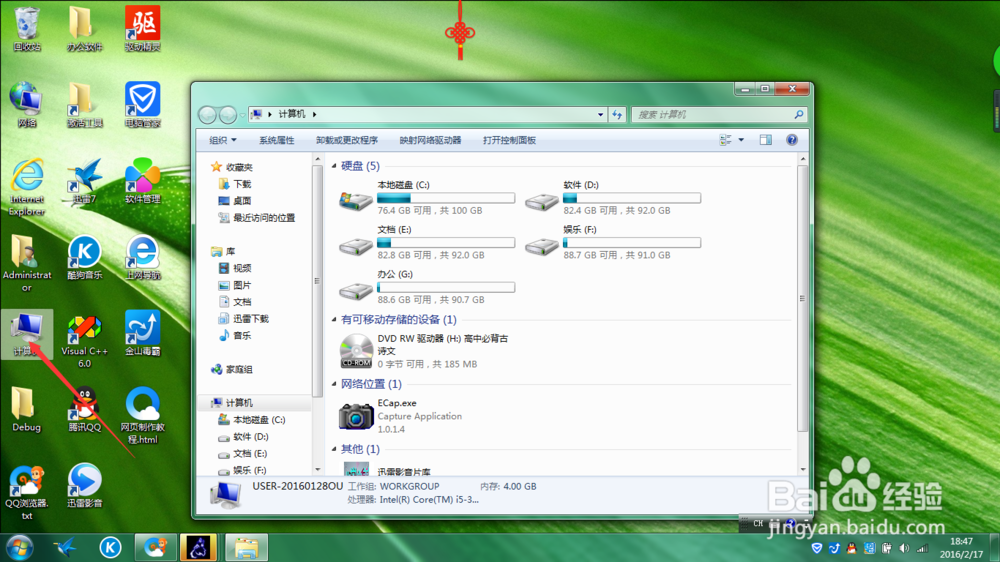
Task: Open 网页制作教程.html file icon
Action: point(142,415)
